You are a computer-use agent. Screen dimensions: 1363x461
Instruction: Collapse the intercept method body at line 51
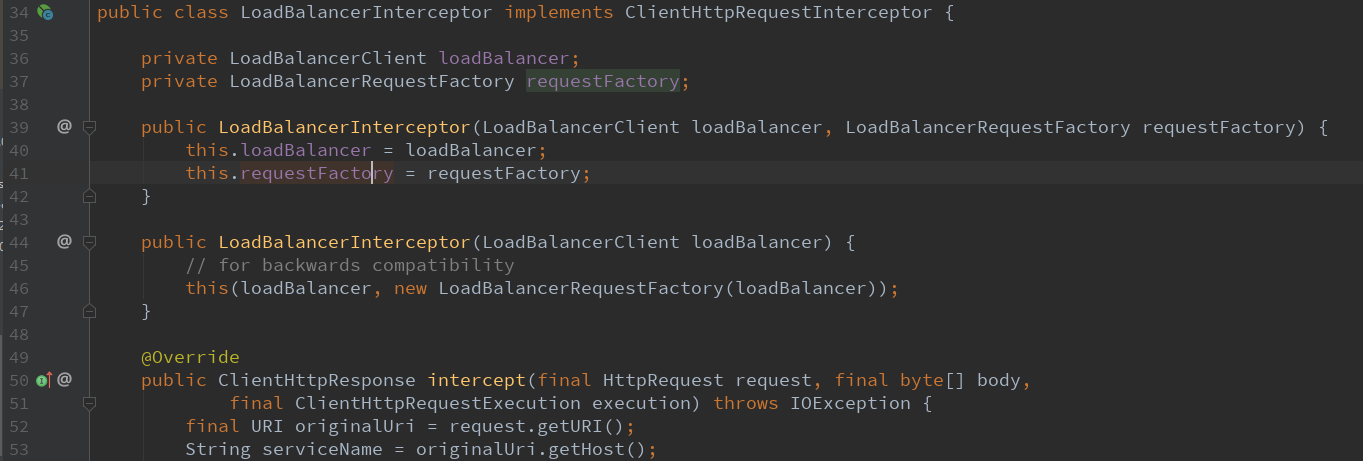[x=89, y=403]
